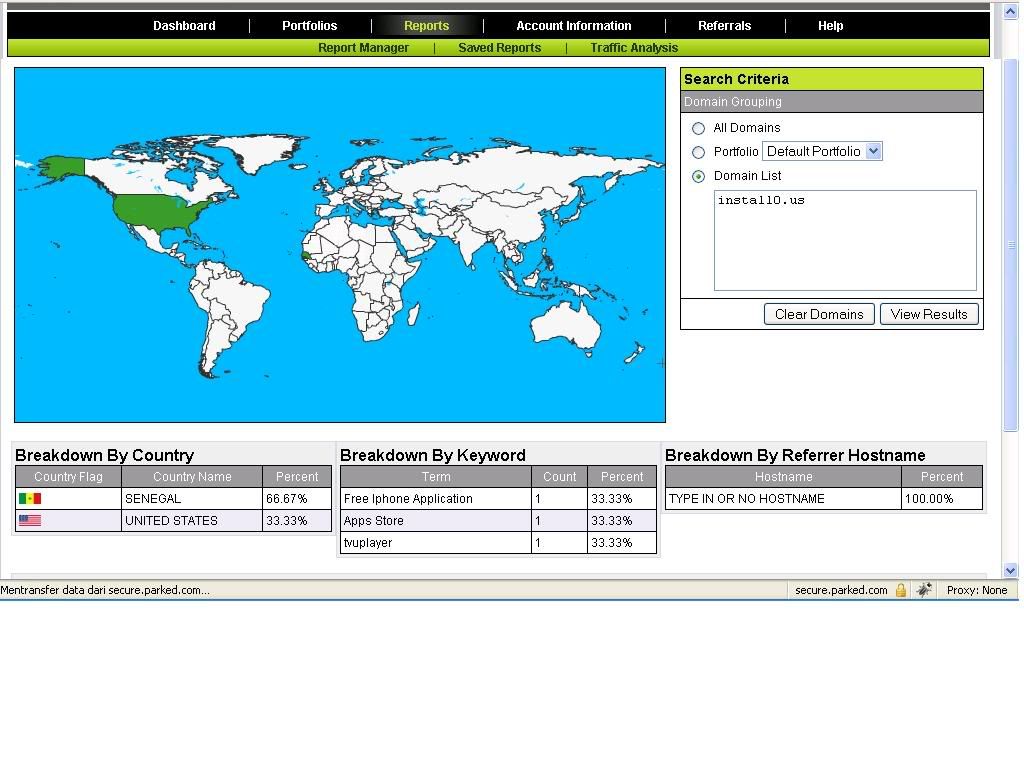Switch to the Saved Reports tab
The image size is (1024, 768).
(x=499, y=47)
